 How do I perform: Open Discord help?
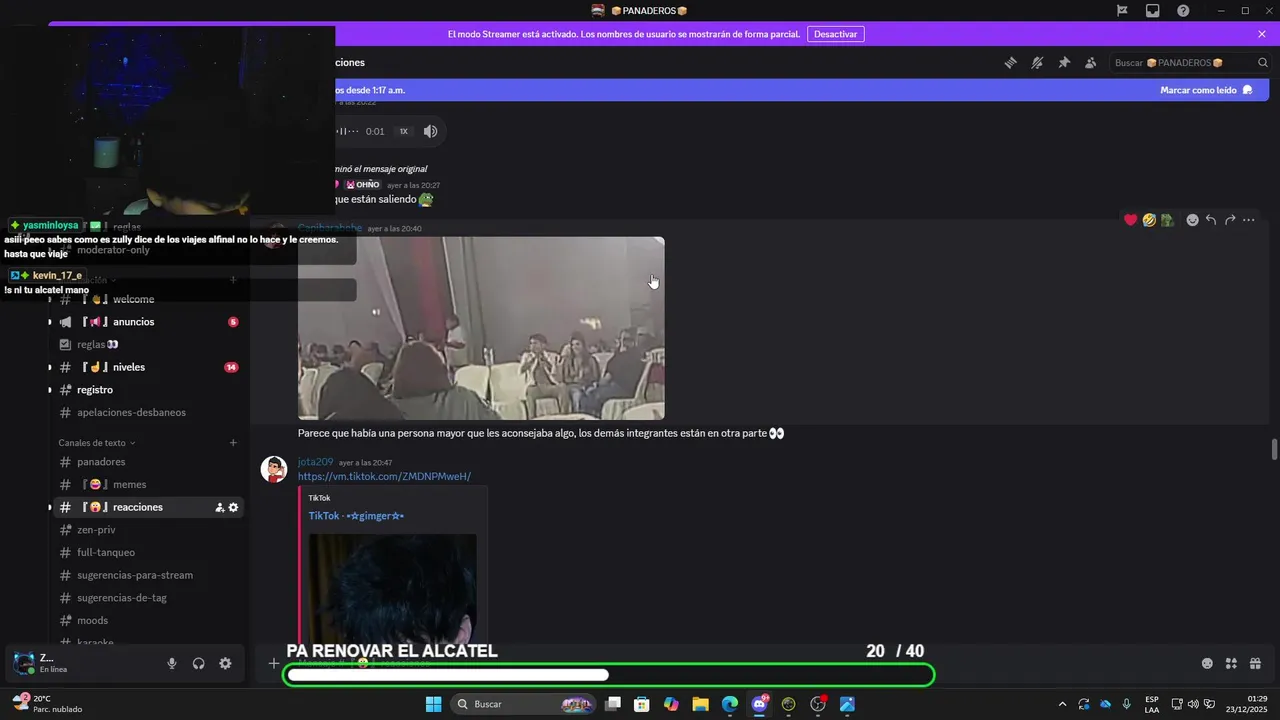pyautogui.click(x=1183, y=10)
